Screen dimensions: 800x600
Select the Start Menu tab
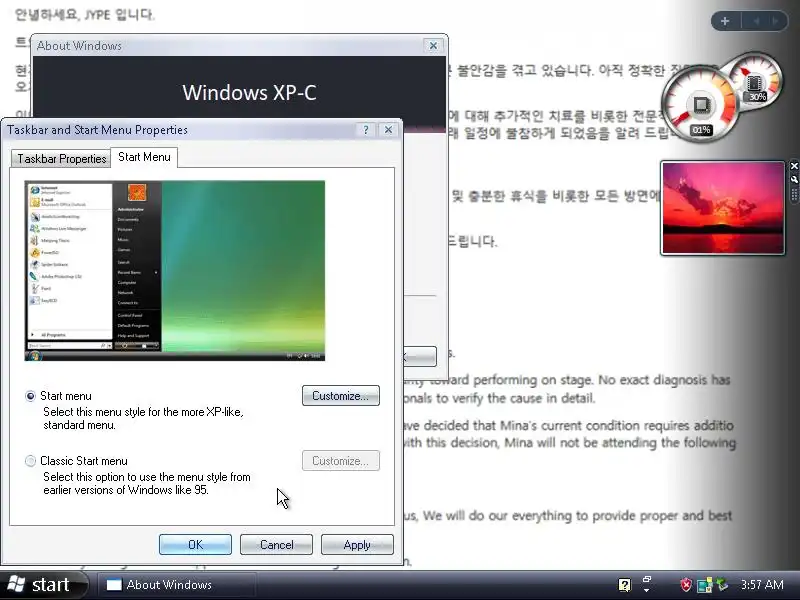click(x=144, y=157)
